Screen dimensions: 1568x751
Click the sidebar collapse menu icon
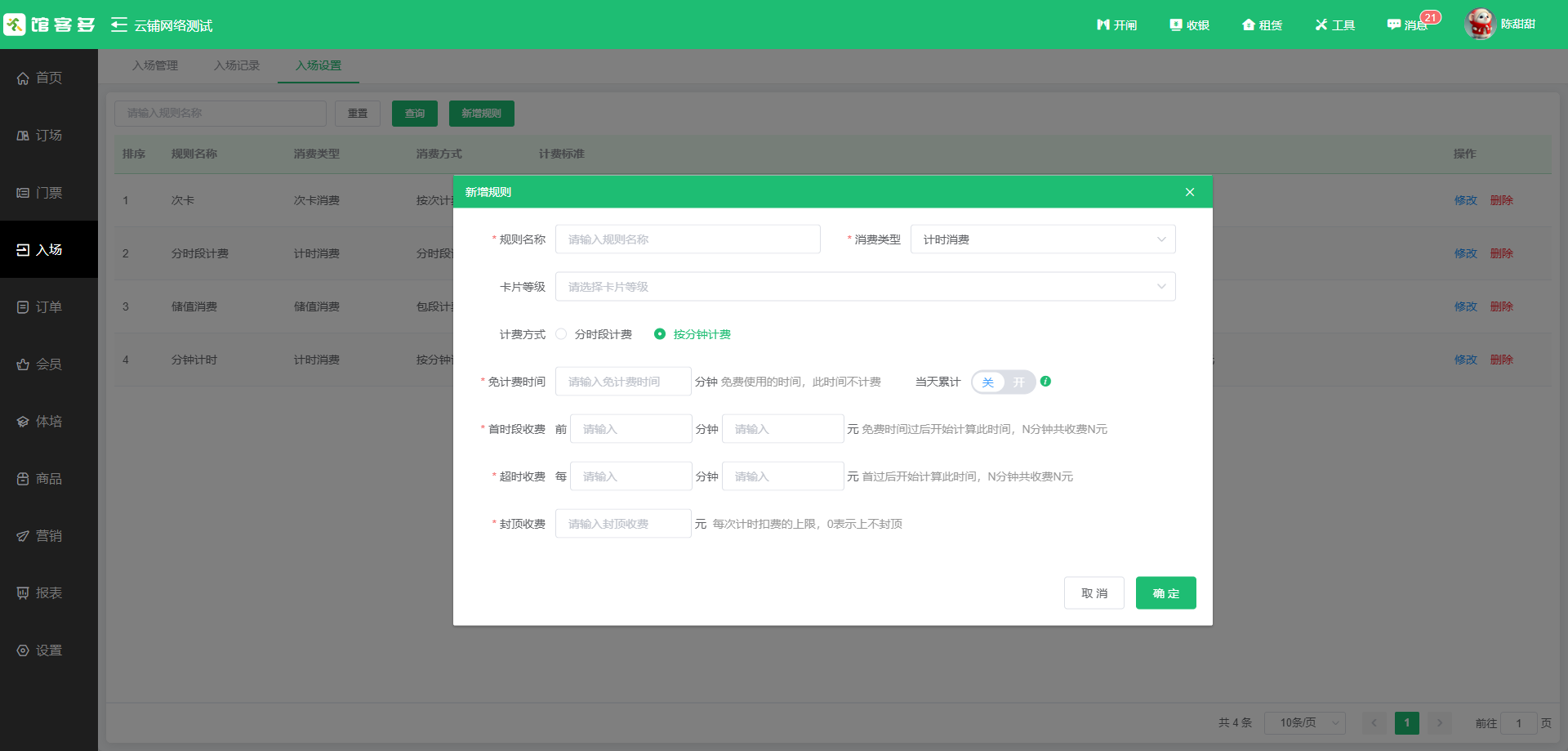[x=119, y=25]
